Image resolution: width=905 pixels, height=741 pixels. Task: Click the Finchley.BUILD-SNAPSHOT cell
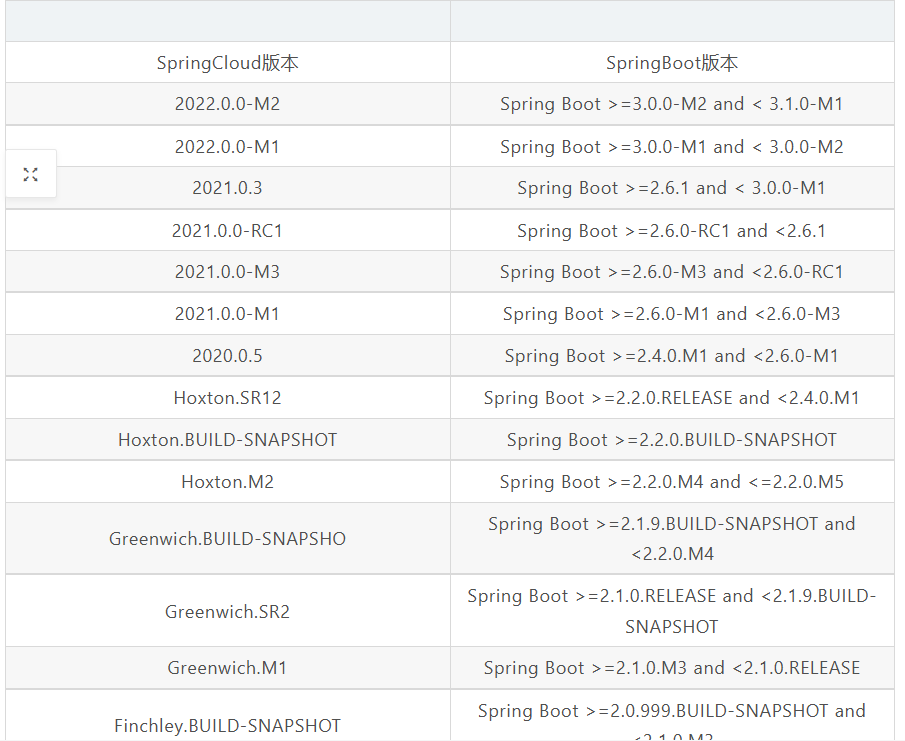click(x=228, y=716)
